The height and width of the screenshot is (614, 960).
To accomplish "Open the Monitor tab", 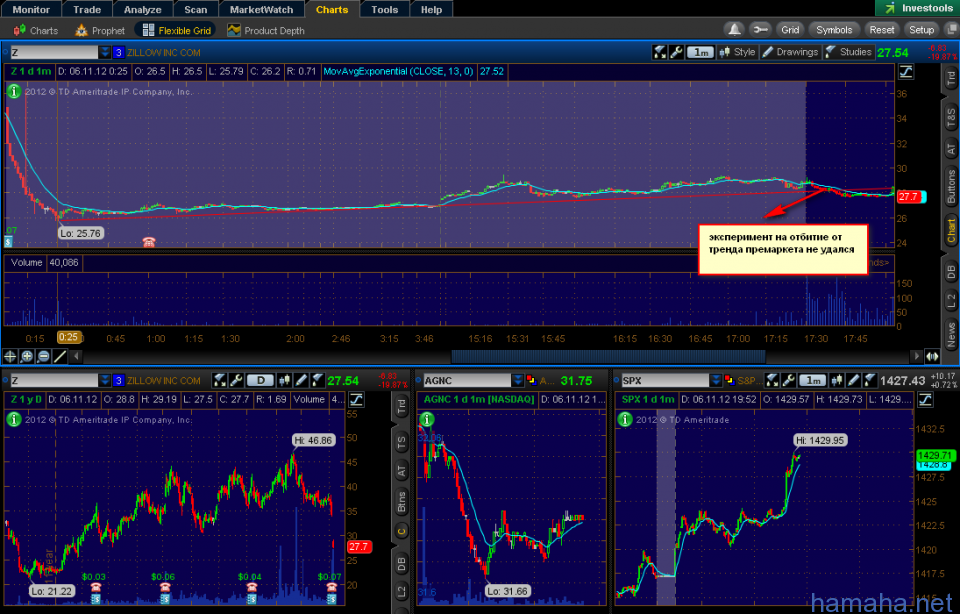I will pyautogui.click(x=31, y=9).
